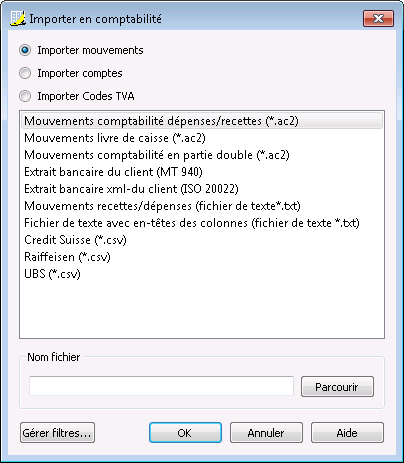Screen dimensions: 404x463
Task: Select Importer Codes TVA radio button
Action: click(x=25, y=96)
